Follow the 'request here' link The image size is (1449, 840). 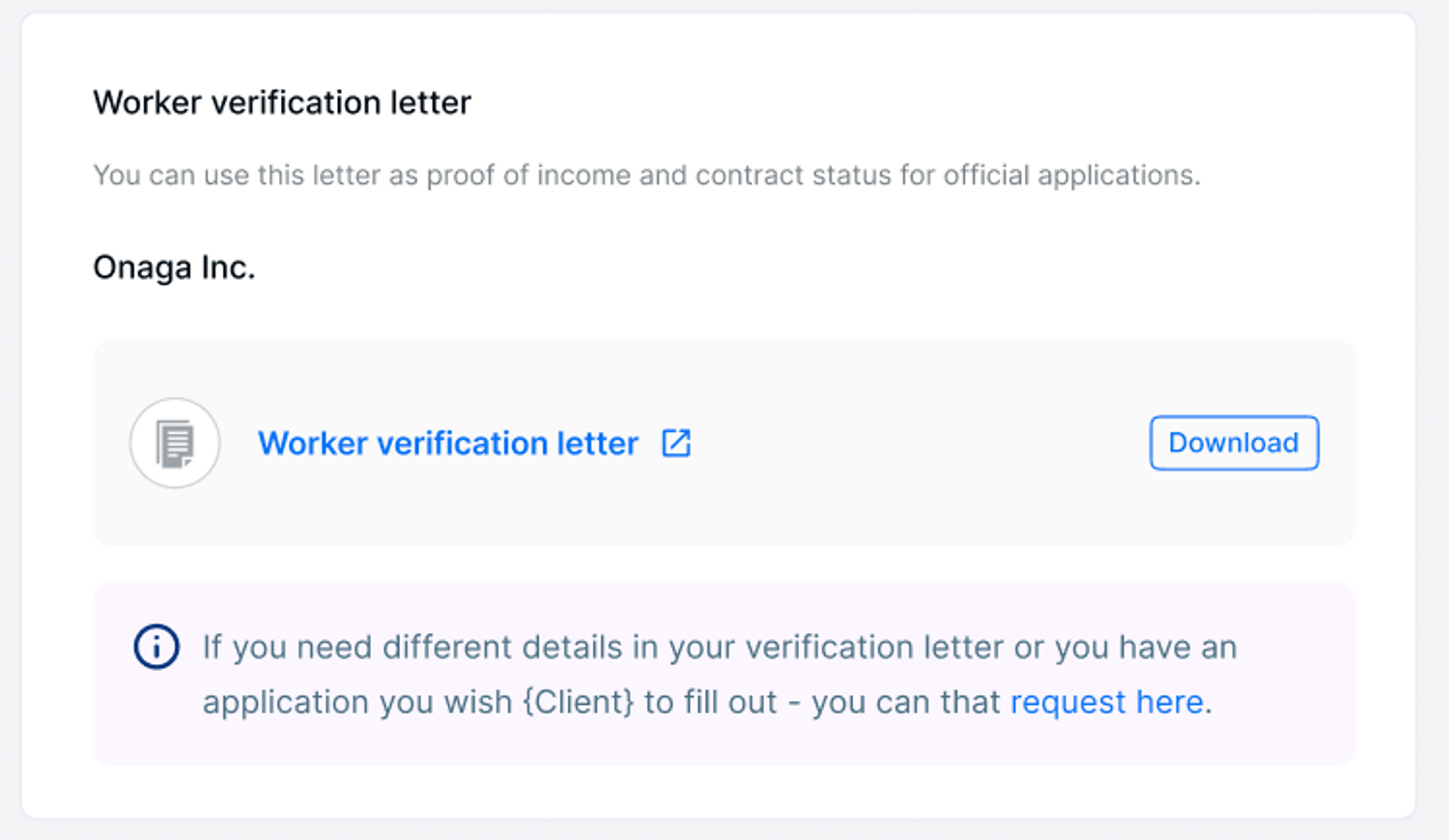[1107, 702]
